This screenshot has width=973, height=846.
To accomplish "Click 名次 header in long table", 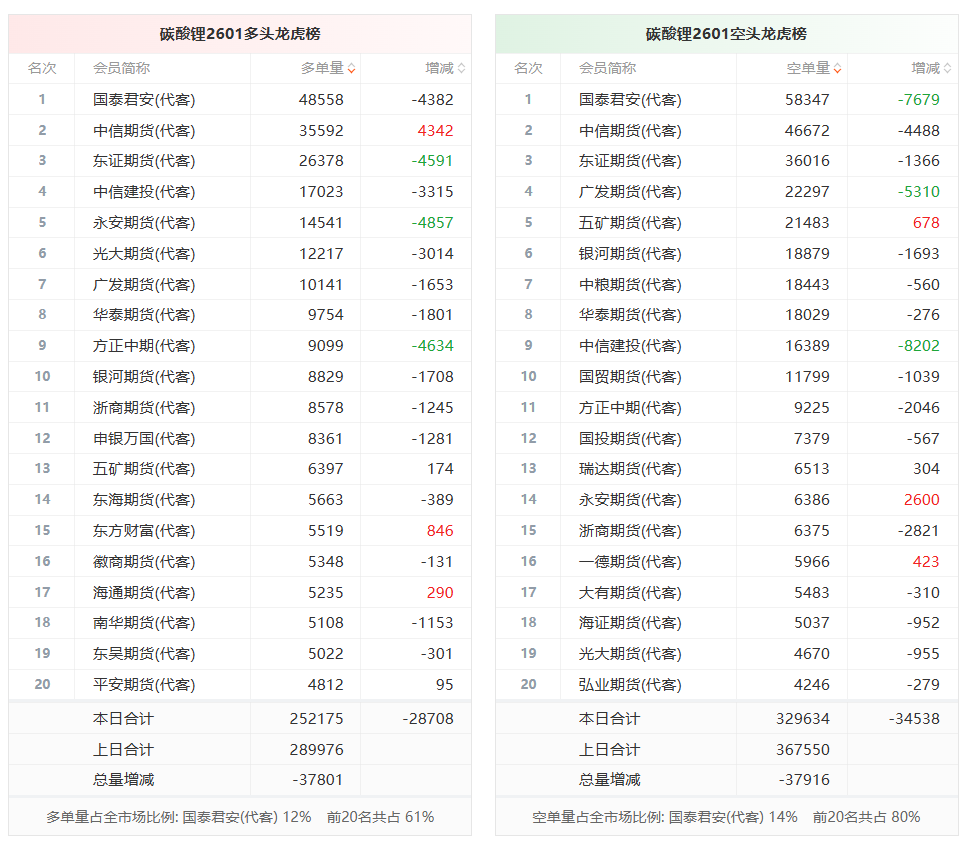I will [x=42, y=68].
